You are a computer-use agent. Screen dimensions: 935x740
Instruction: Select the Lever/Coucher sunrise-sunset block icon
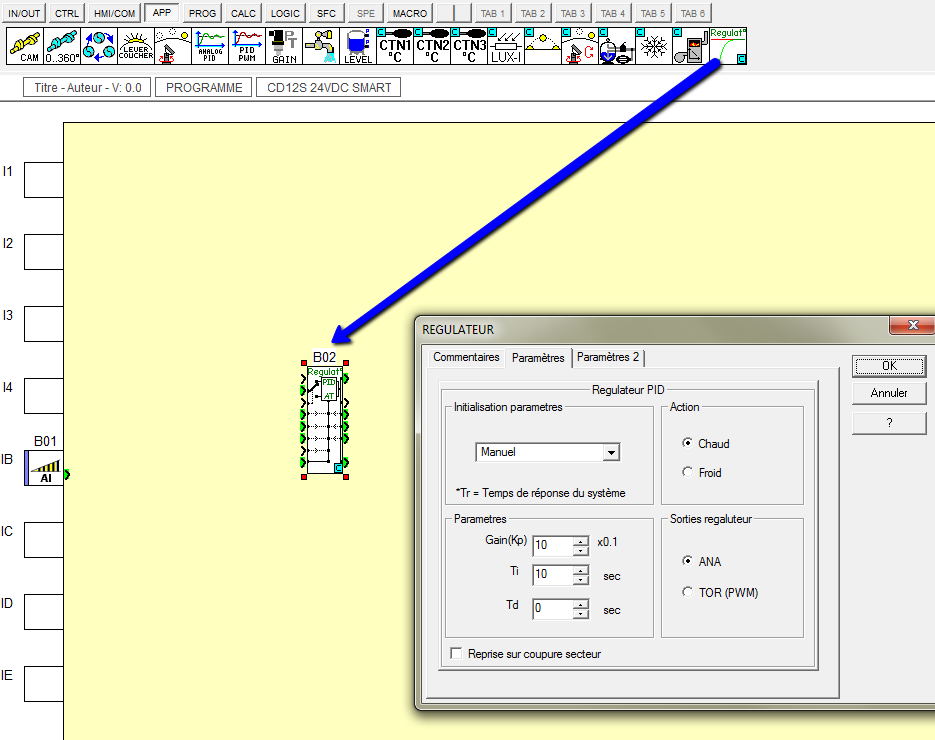pos(136,46)
